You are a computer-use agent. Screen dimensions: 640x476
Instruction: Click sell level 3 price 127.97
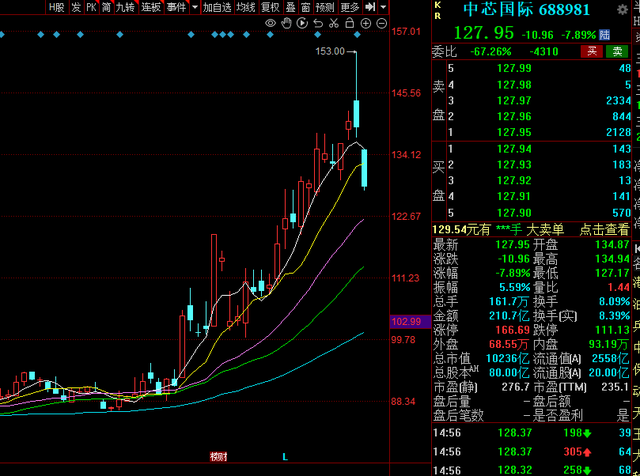click(x=514, y=100)
